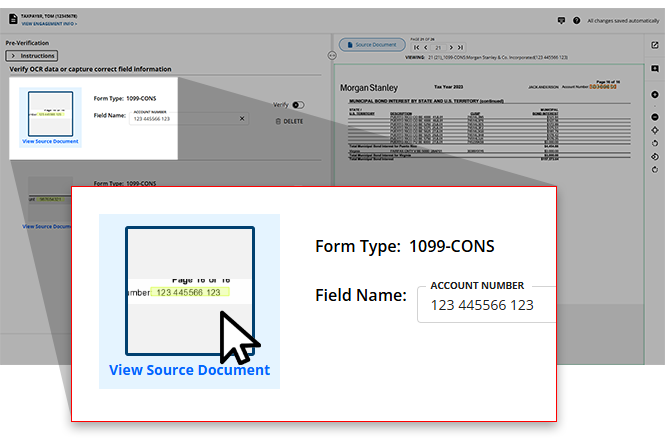
Task: Open the VIEW ENGAGEMENT INFO link
Action: [x=49, y=24]
